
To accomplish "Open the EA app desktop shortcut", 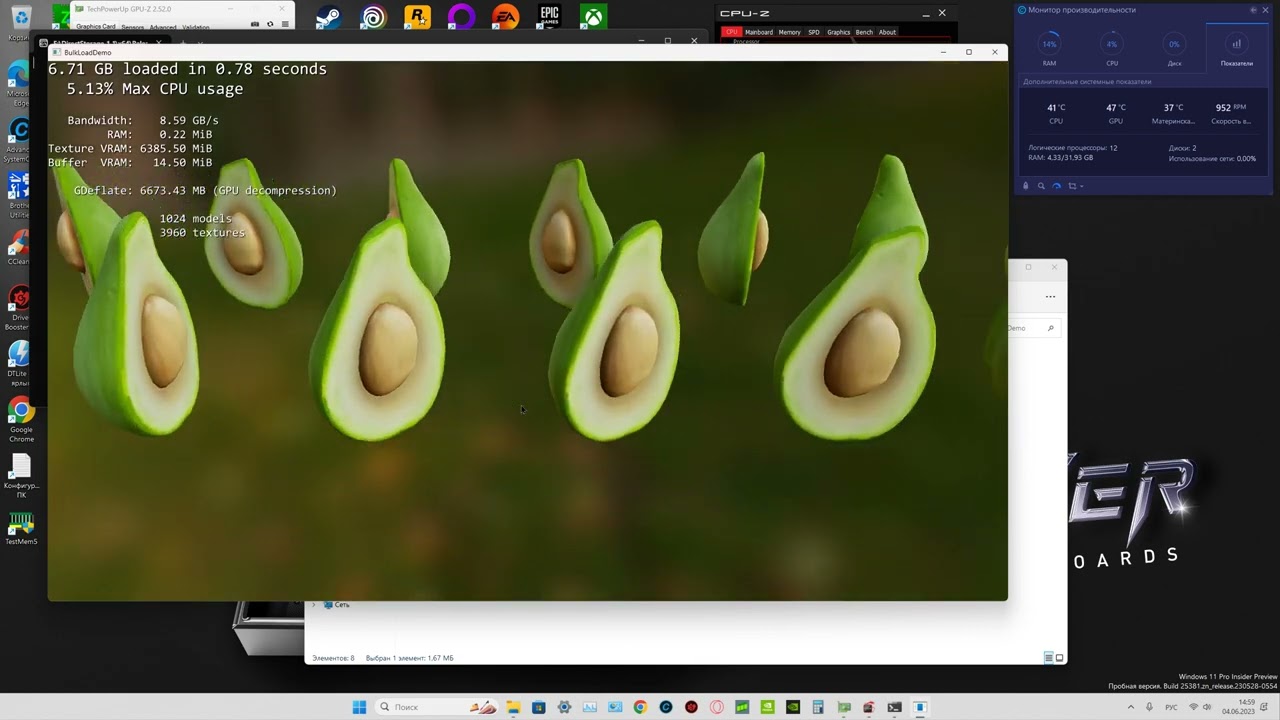I will (506, 17).
